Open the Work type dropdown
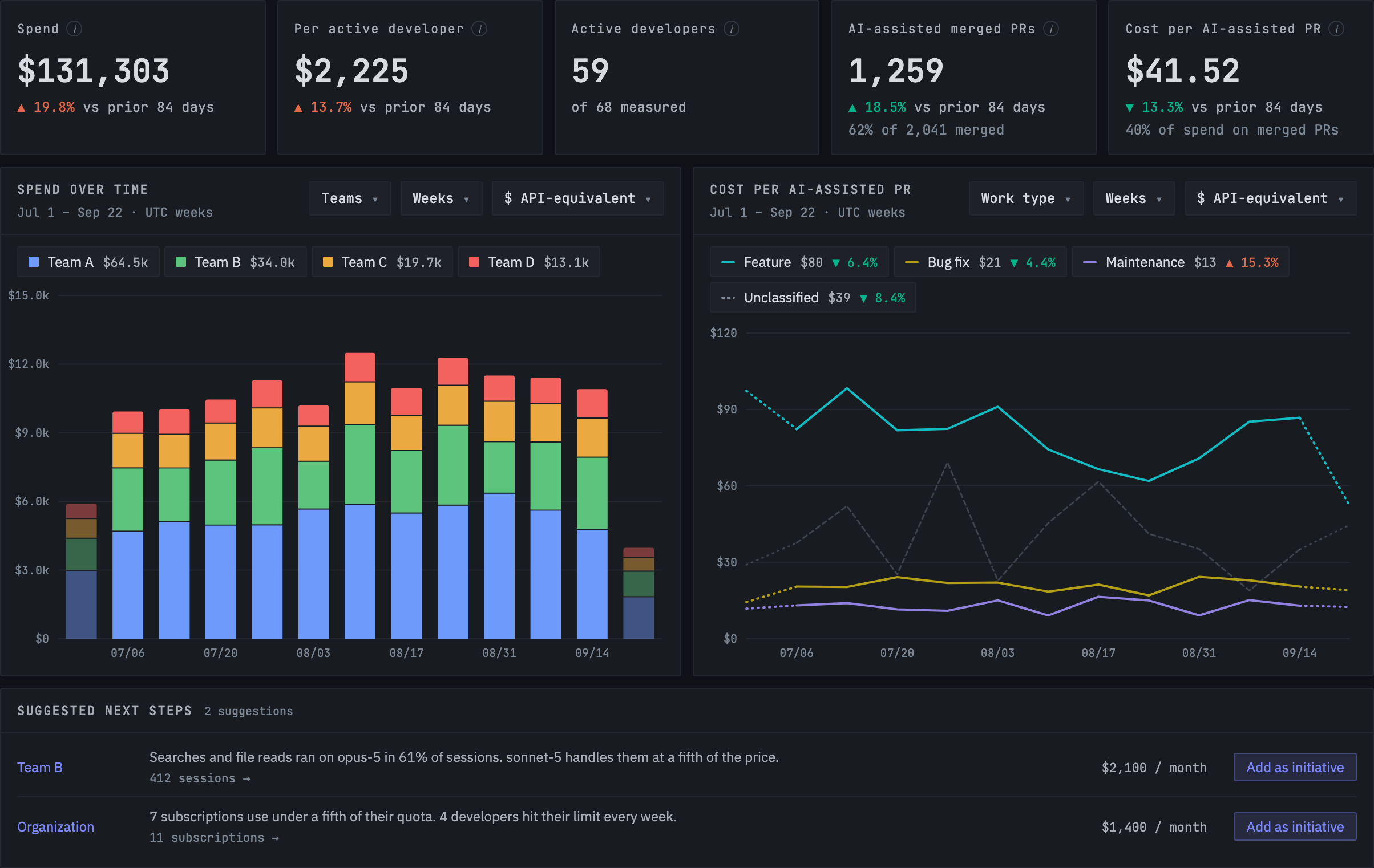 tap(1026, 198)
